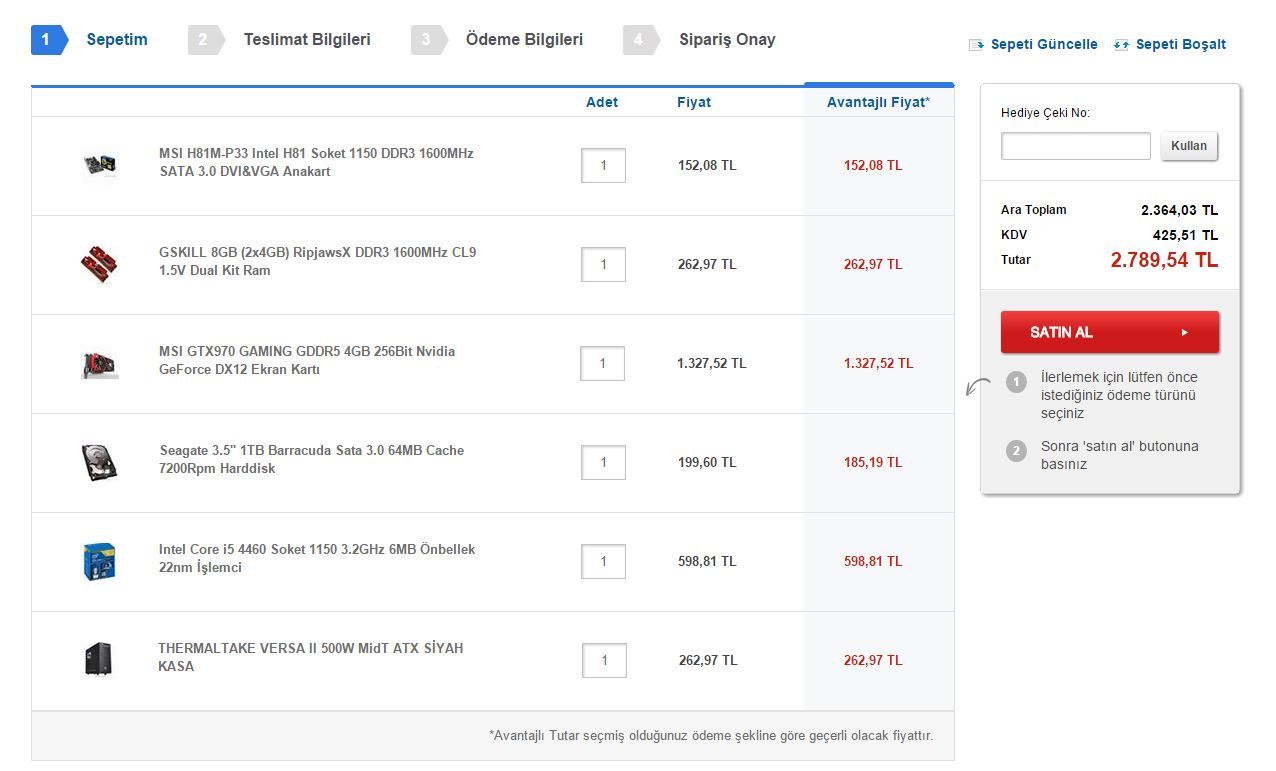Click the Sepeti Boşalt icon
The height and width of the screenshot is (771, 1276).
click(1121, 45)
